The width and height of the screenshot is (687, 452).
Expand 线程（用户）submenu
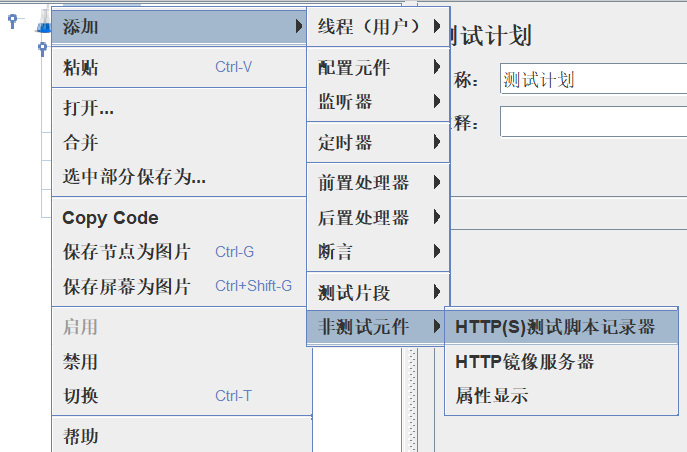[378, 26]
